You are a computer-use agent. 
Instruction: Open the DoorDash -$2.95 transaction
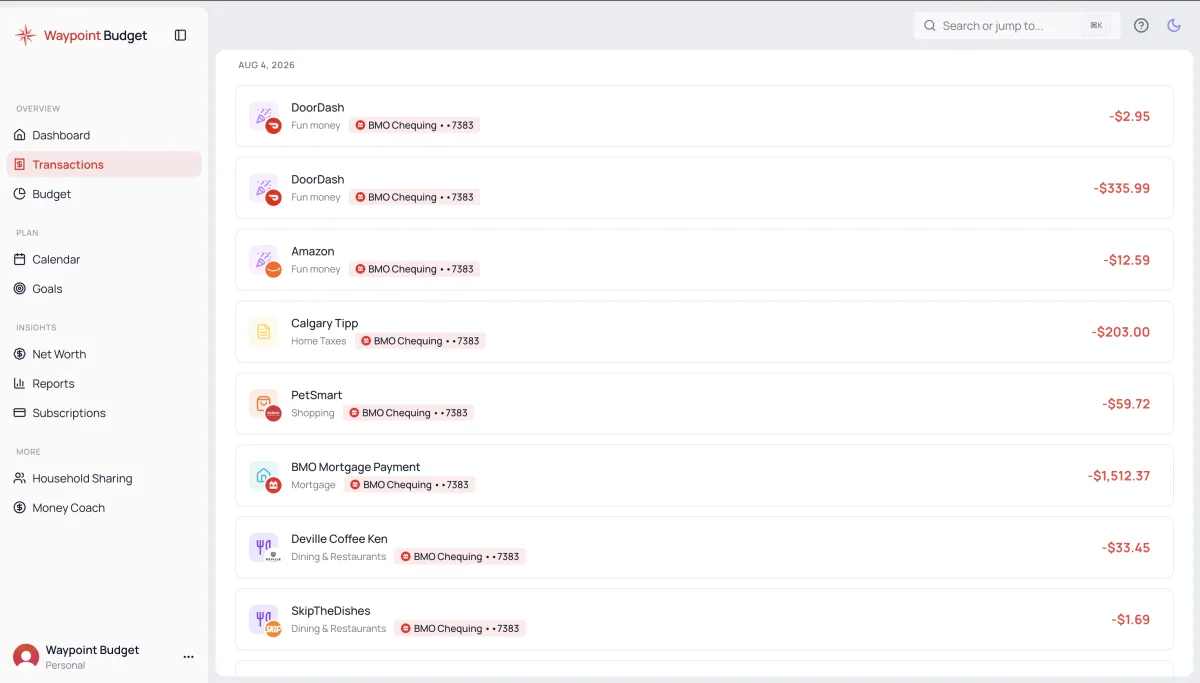tap(704, 116)
